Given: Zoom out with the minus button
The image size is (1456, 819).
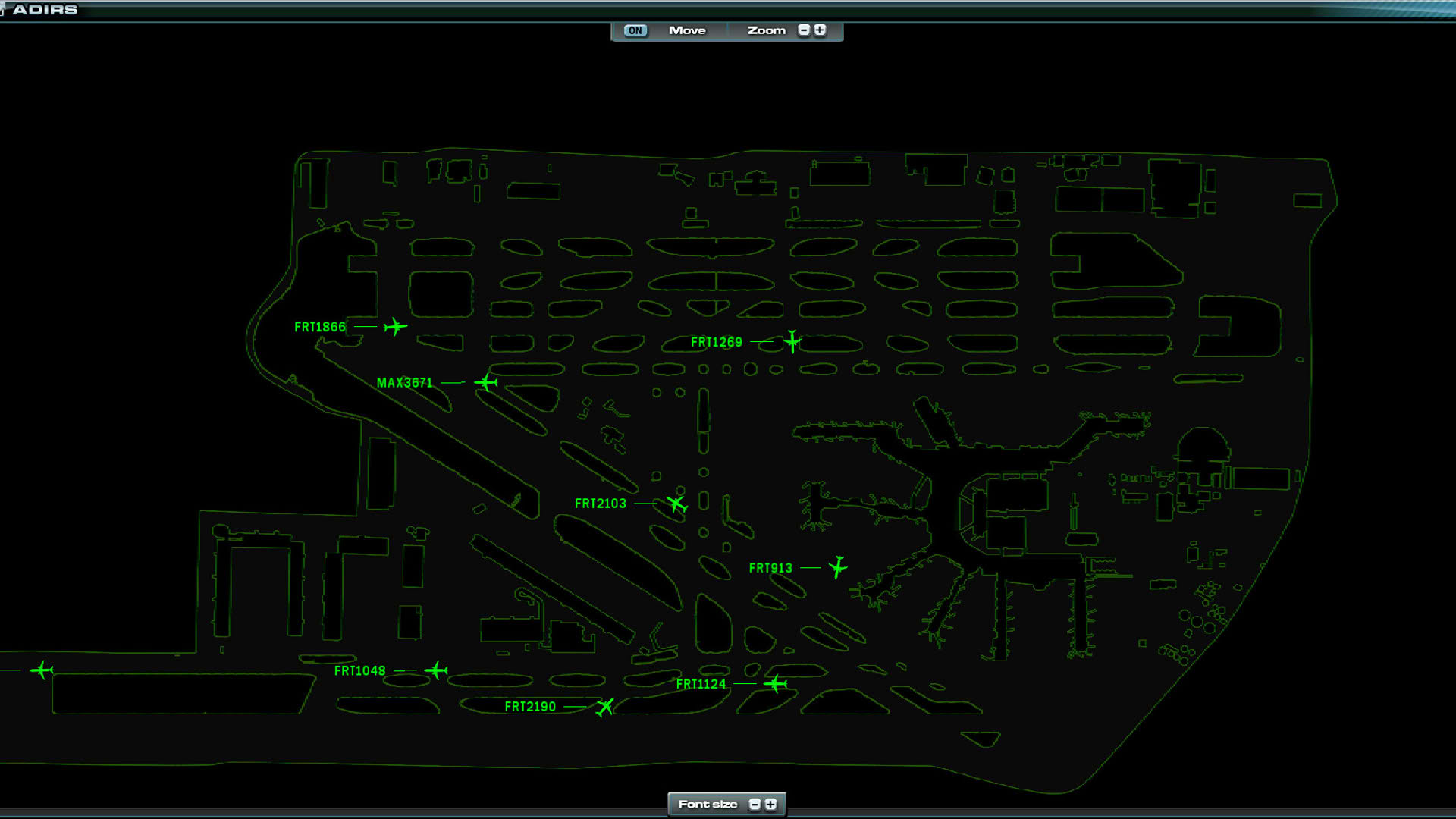Looking at the screenshot, I should tap(804, 30).
